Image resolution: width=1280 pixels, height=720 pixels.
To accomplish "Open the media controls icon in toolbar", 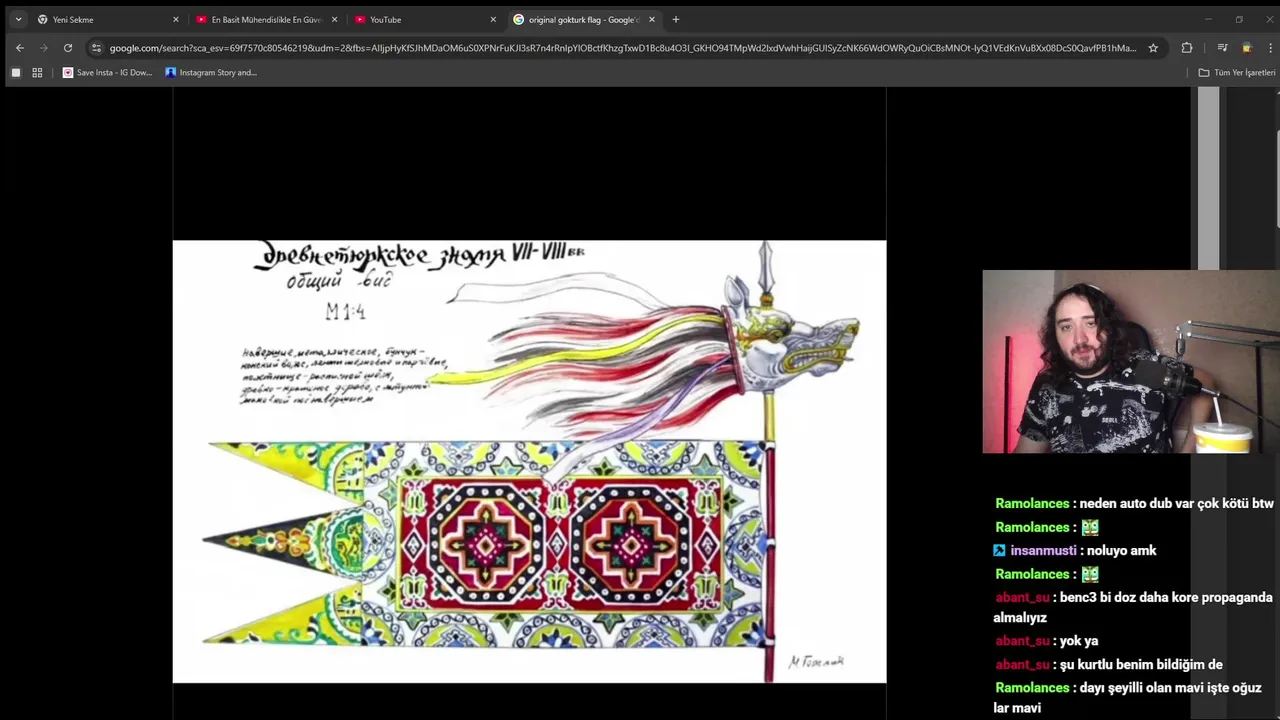I will tap(1222, 48).
